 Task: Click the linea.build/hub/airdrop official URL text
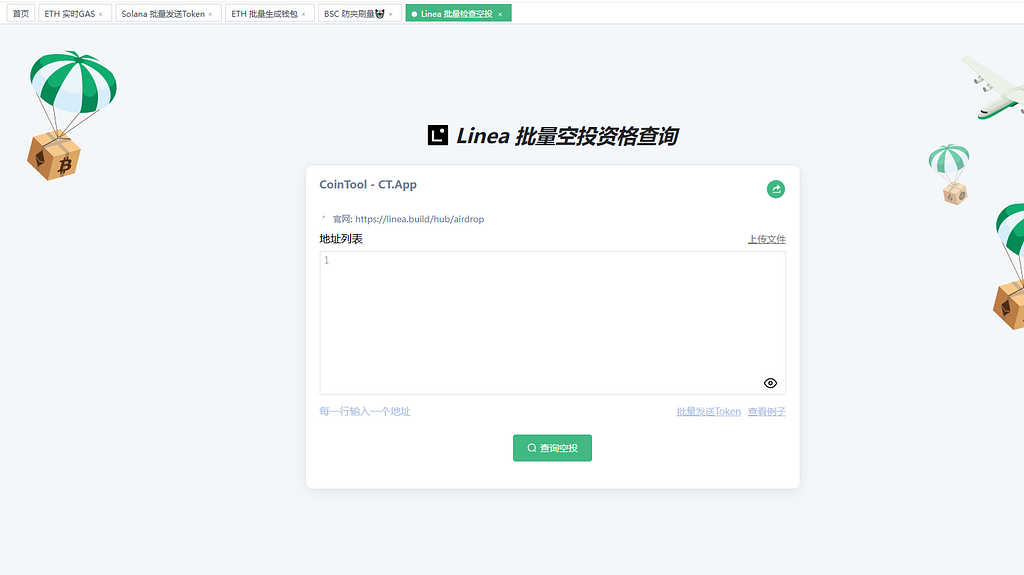[419, 219]
